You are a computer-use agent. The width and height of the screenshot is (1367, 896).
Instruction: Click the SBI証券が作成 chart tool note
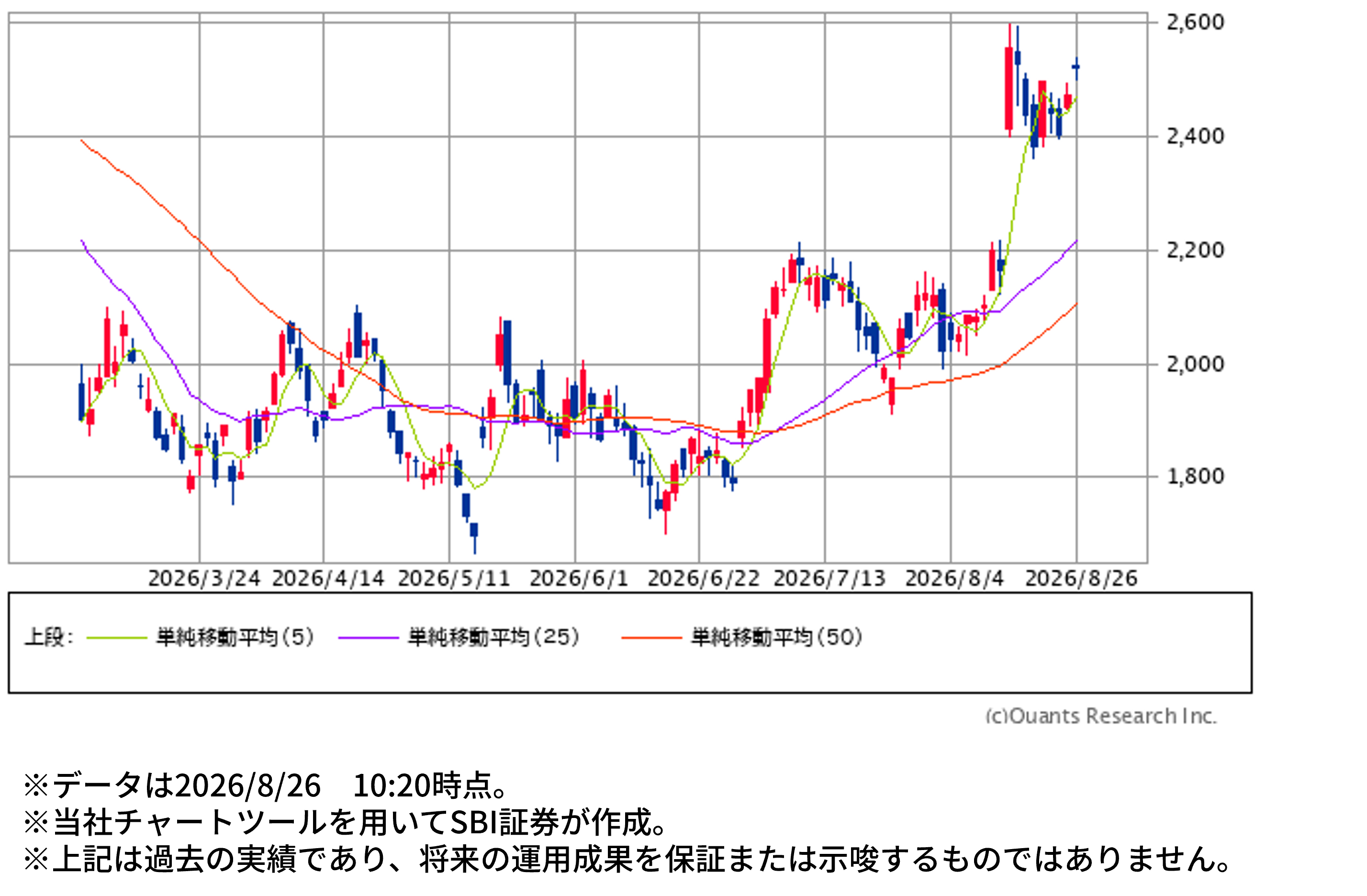[x=345, y=822]
